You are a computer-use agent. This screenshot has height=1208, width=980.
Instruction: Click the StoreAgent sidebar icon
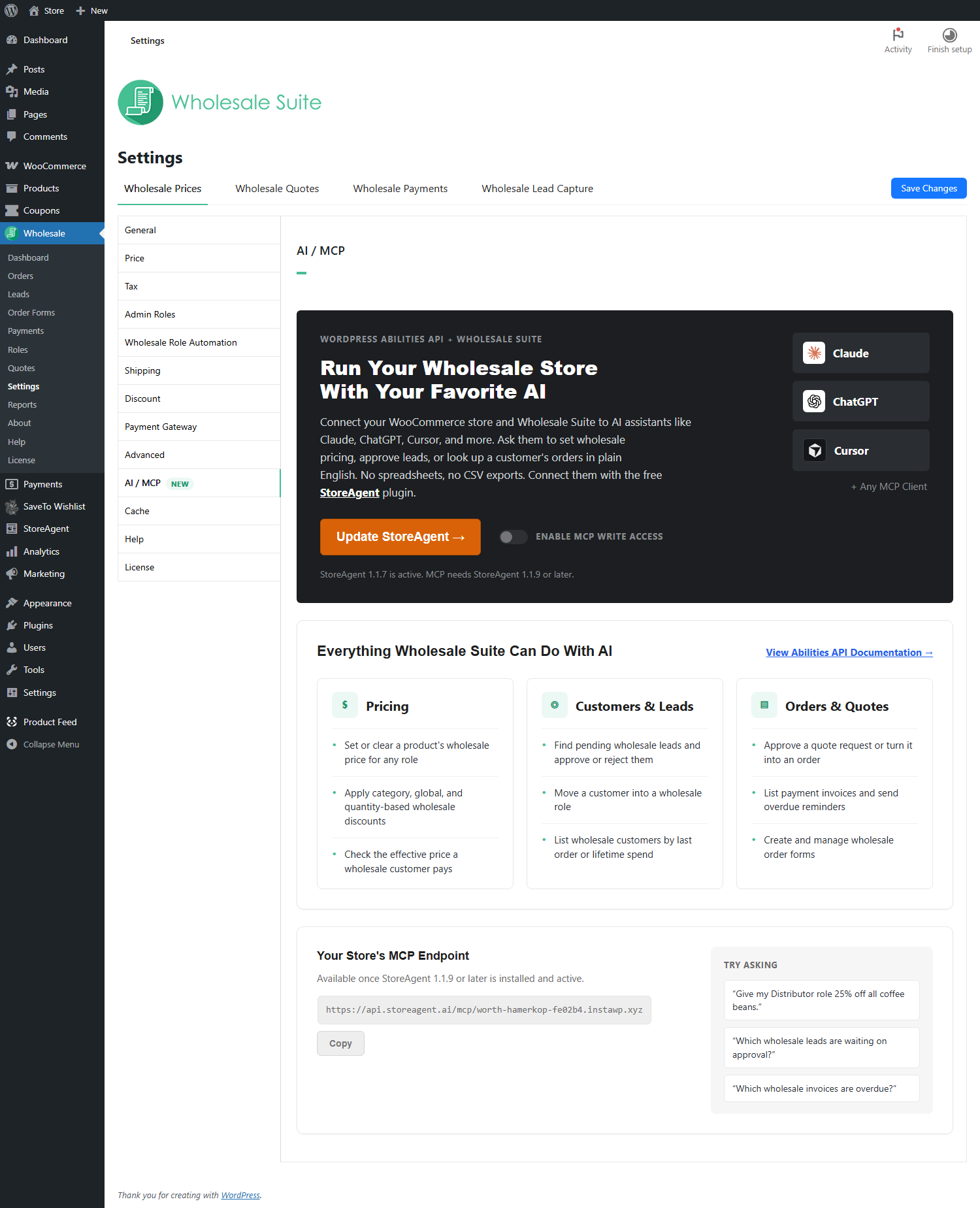pyautogui.click(x=12, y=529)
